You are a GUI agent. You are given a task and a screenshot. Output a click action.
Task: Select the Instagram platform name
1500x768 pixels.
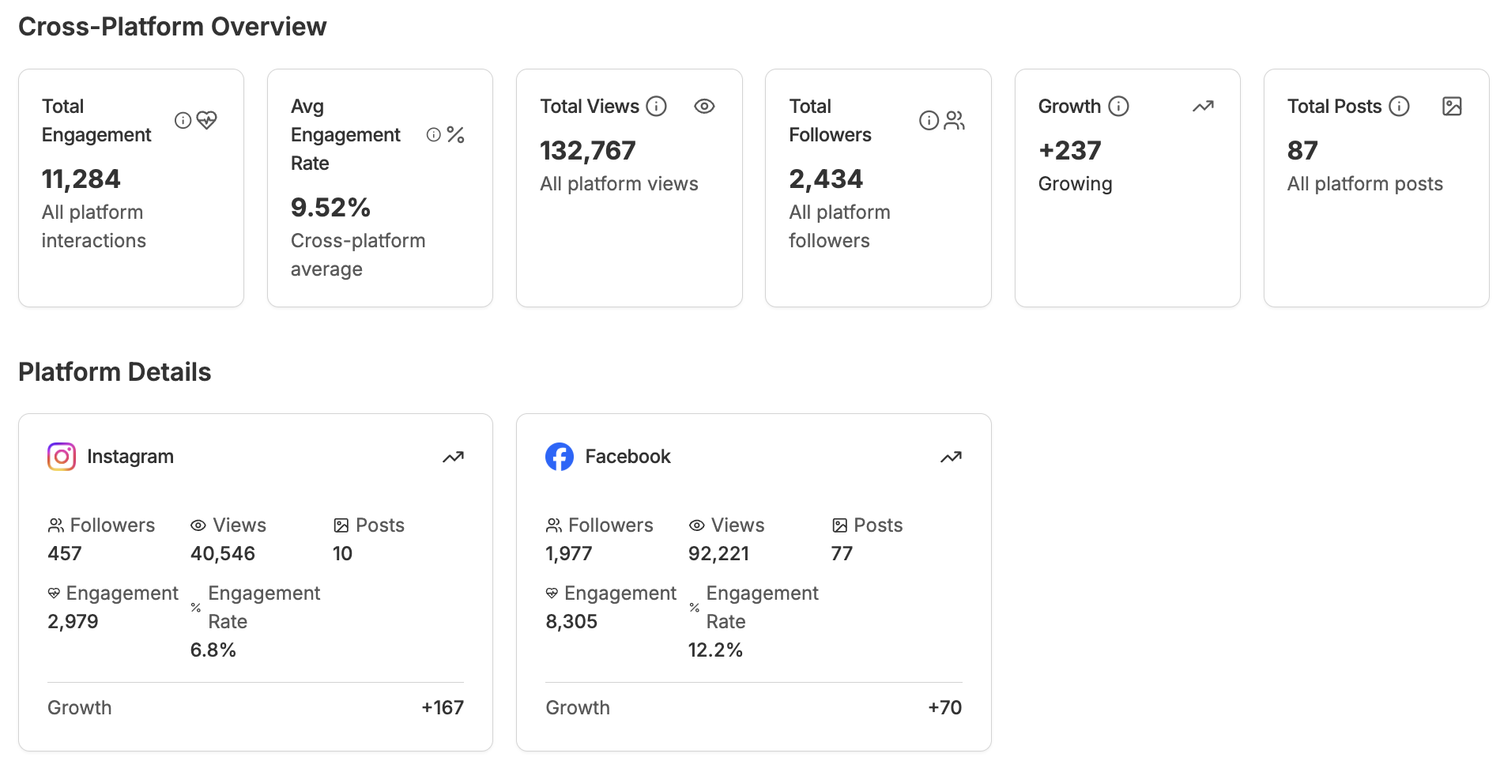tap(130, 457)
